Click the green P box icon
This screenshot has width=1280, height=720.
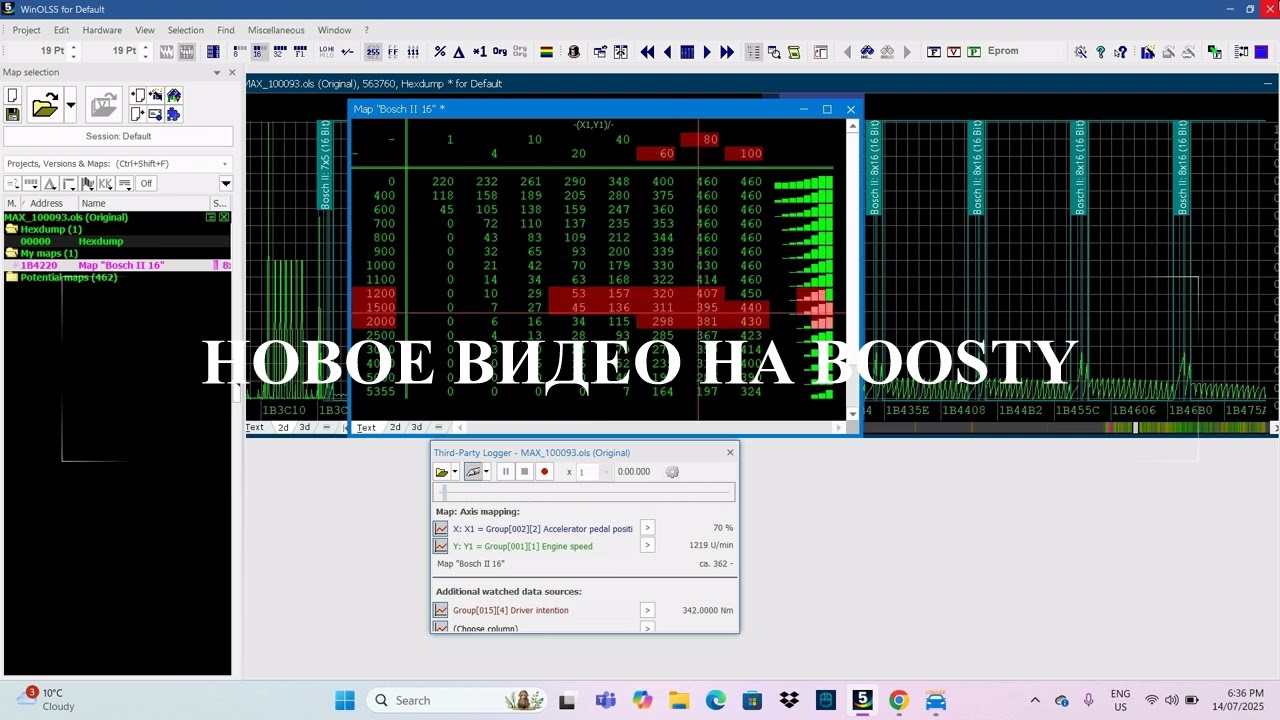pyautogui.click(x=974, y=52)
